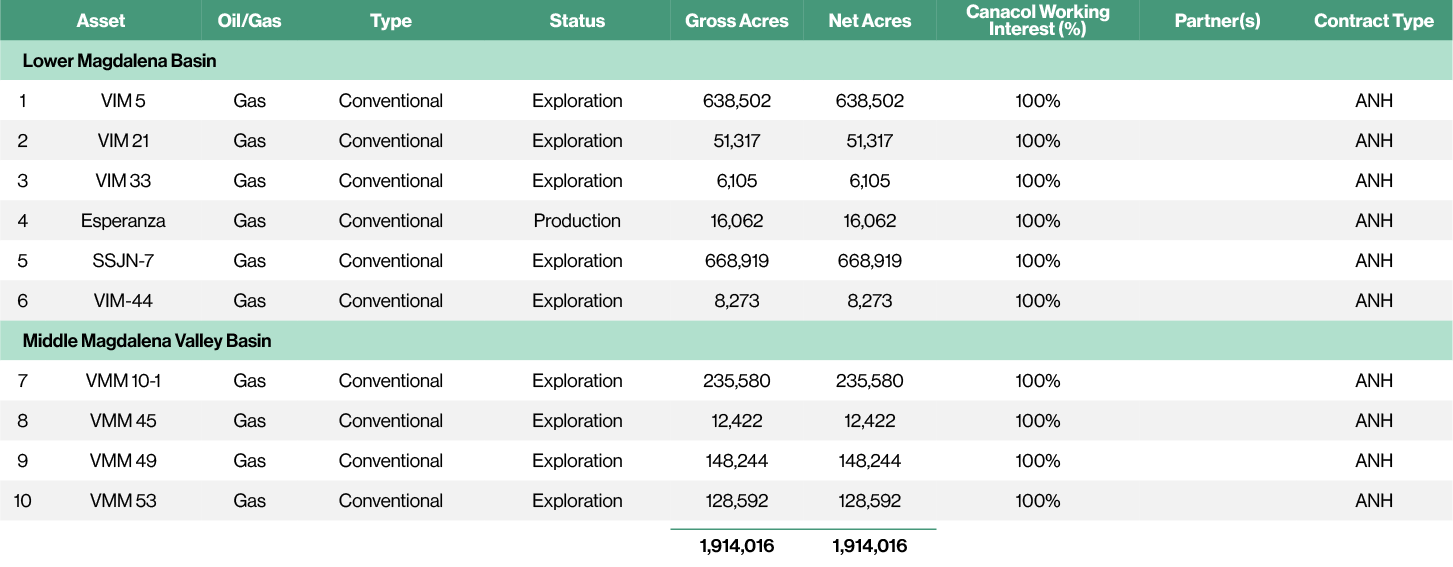Viewport: 1453px width, 567px height.
Task: Click the Production status for Esperanza
Action: pos(577,221)
